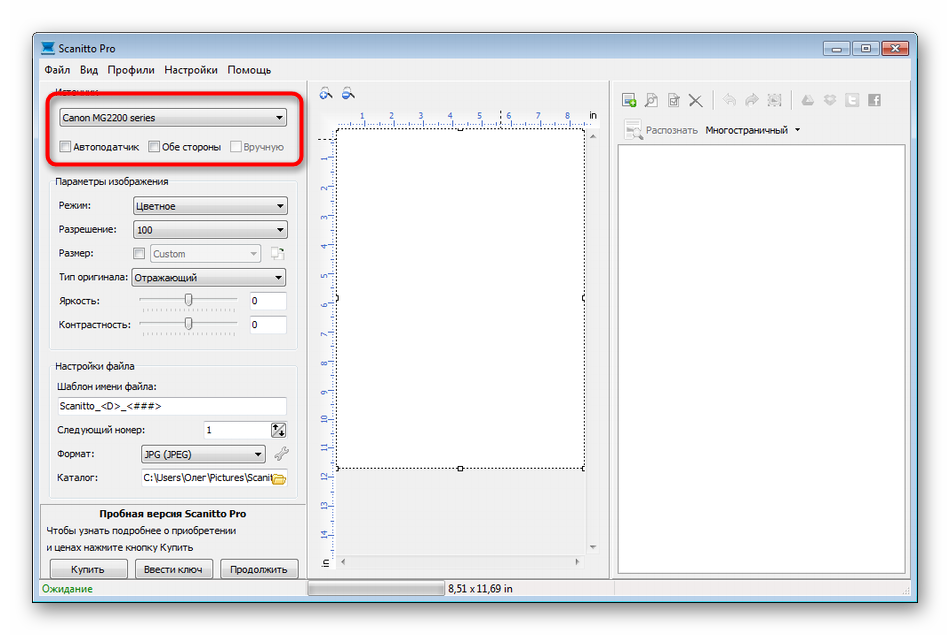950x635 pixels.
Task: Expand the Режим dropdown showing Цветное
Action: 210,206
